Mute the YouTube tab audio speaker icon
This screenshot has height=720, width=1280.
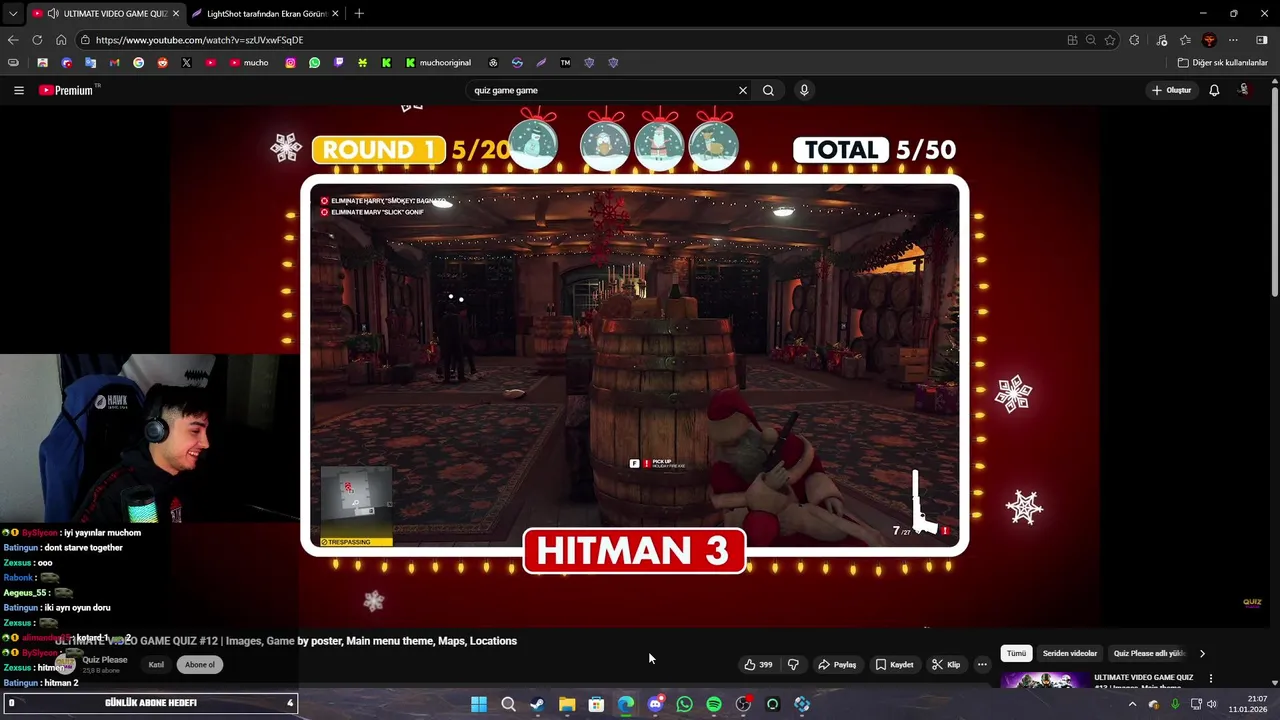coord(53,13)
